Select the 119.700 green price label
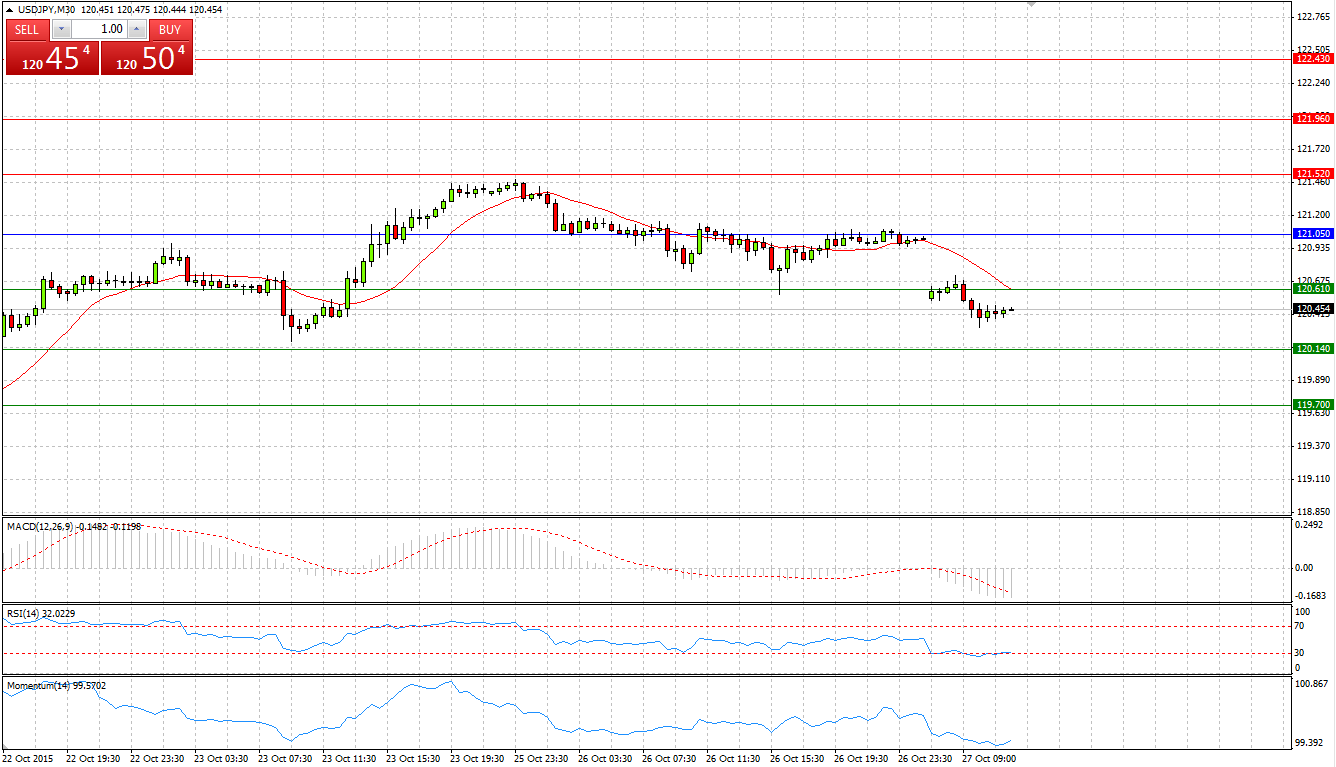 coord(1313,405)
